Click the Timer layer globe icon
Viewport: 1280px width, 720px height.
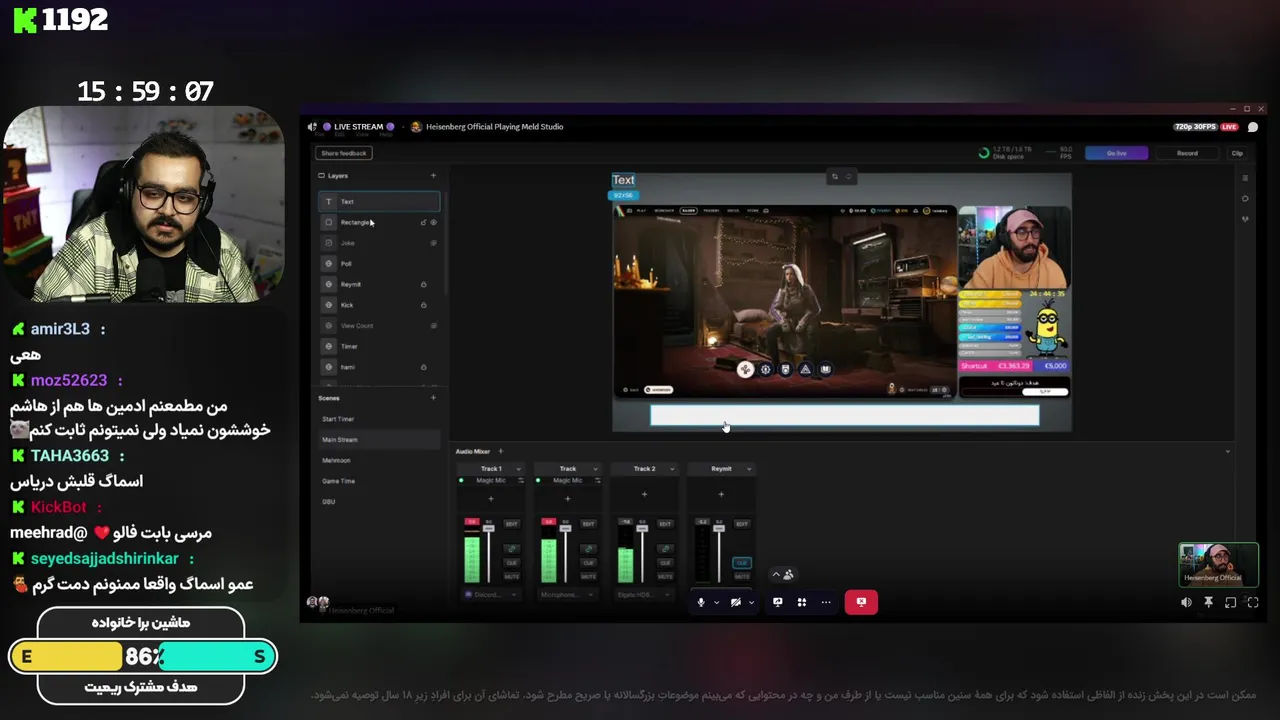click(328, 346)
